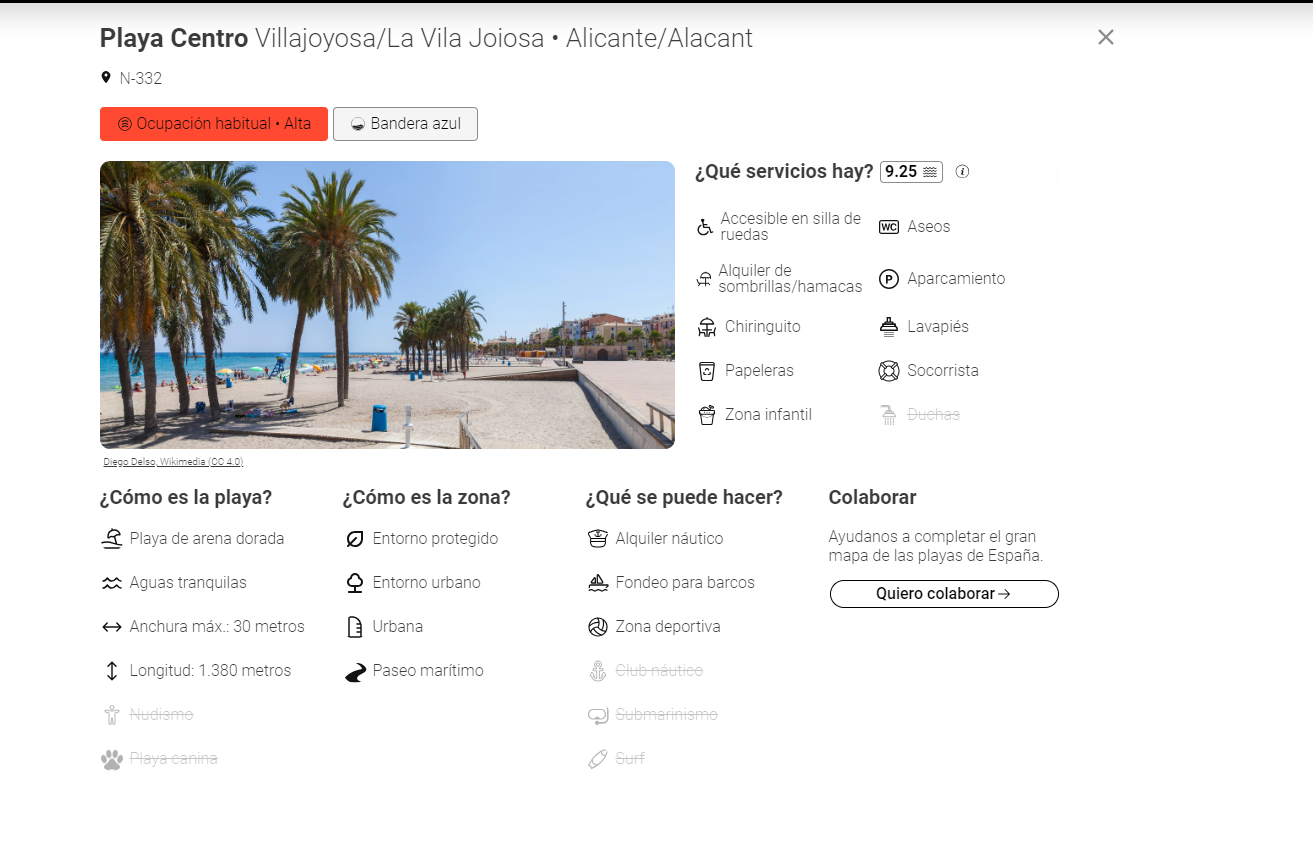Open the services score info icon
The width and height of the screenshot is (1313, 852).
pyautogui.click(x=962, y=171)
